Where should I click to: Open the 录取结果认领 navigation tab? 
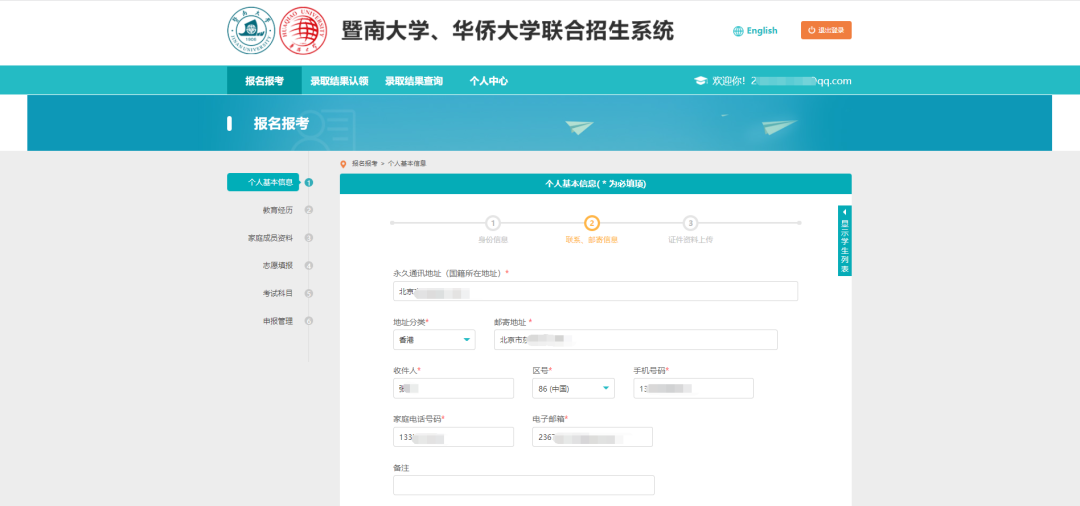click(x=339, y=81)
